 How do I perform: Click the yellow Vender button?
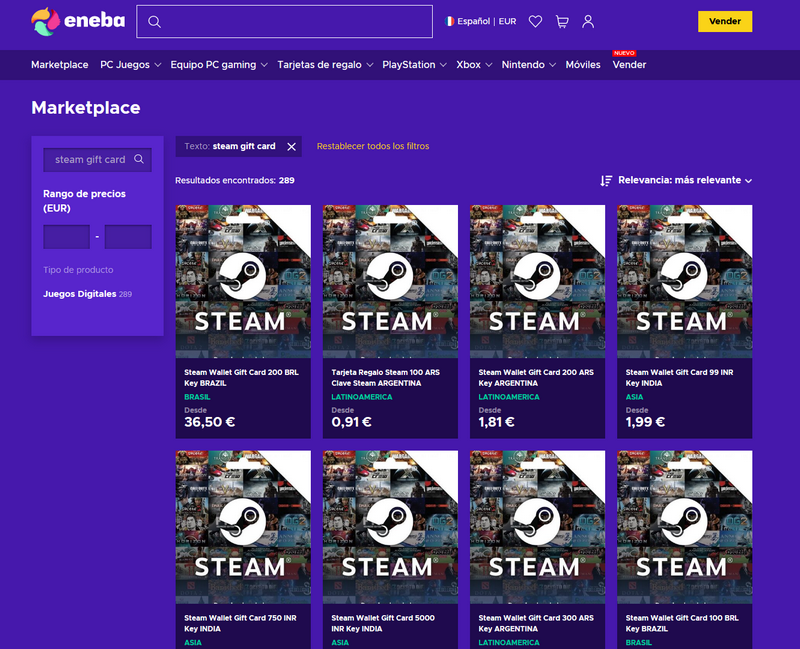click(x=724, y=21)
